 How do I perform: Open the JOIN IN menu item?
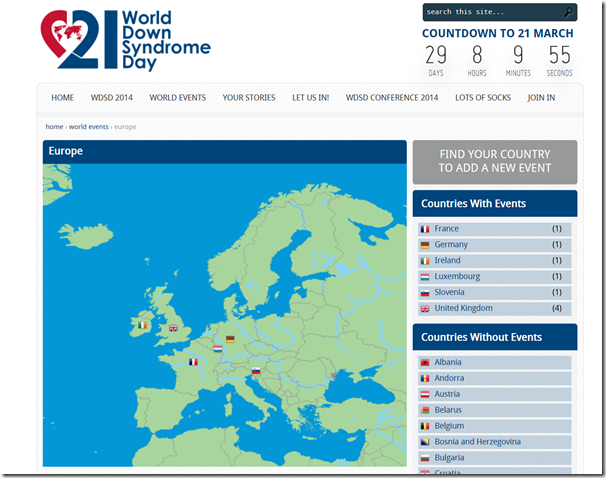click(x=541, y=98)
